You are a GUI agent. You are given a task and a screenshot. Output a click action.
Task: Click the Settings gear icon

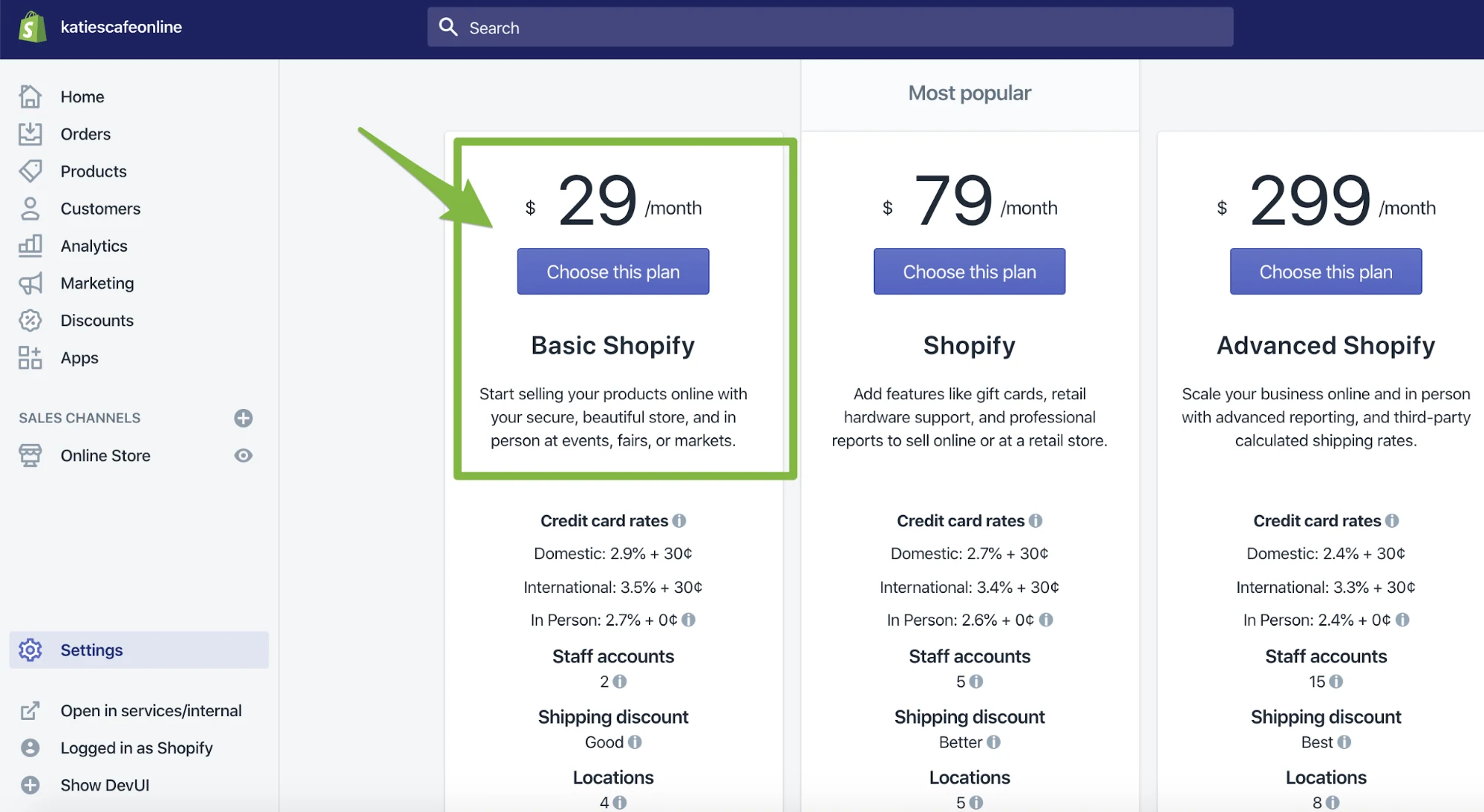(30, 650)
